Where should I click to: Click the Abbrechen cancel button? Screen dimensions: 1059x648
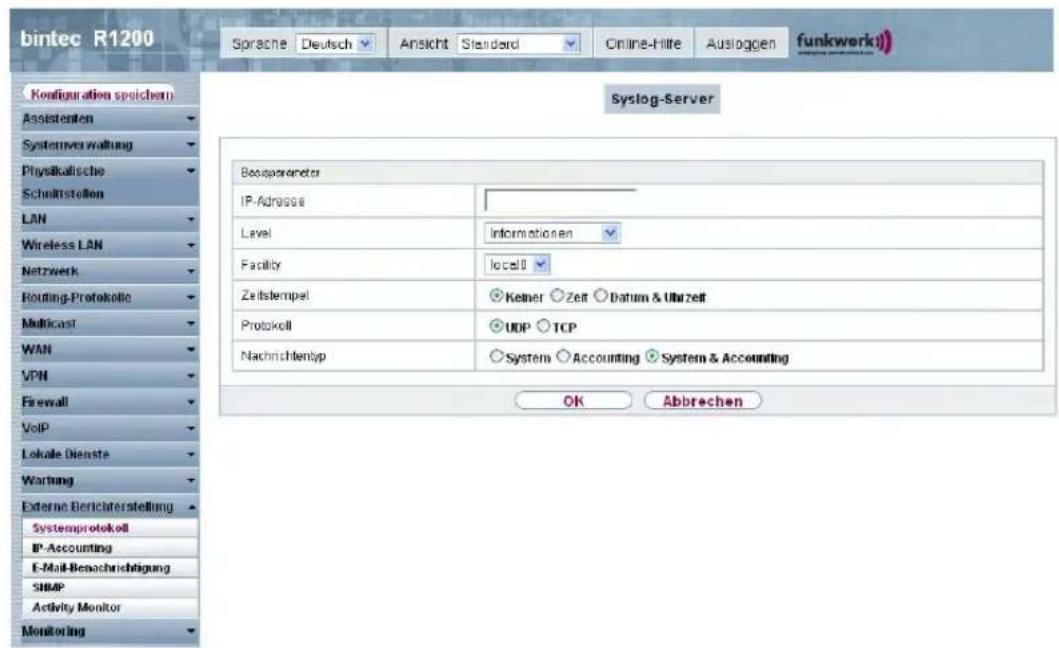coord(702,401)
